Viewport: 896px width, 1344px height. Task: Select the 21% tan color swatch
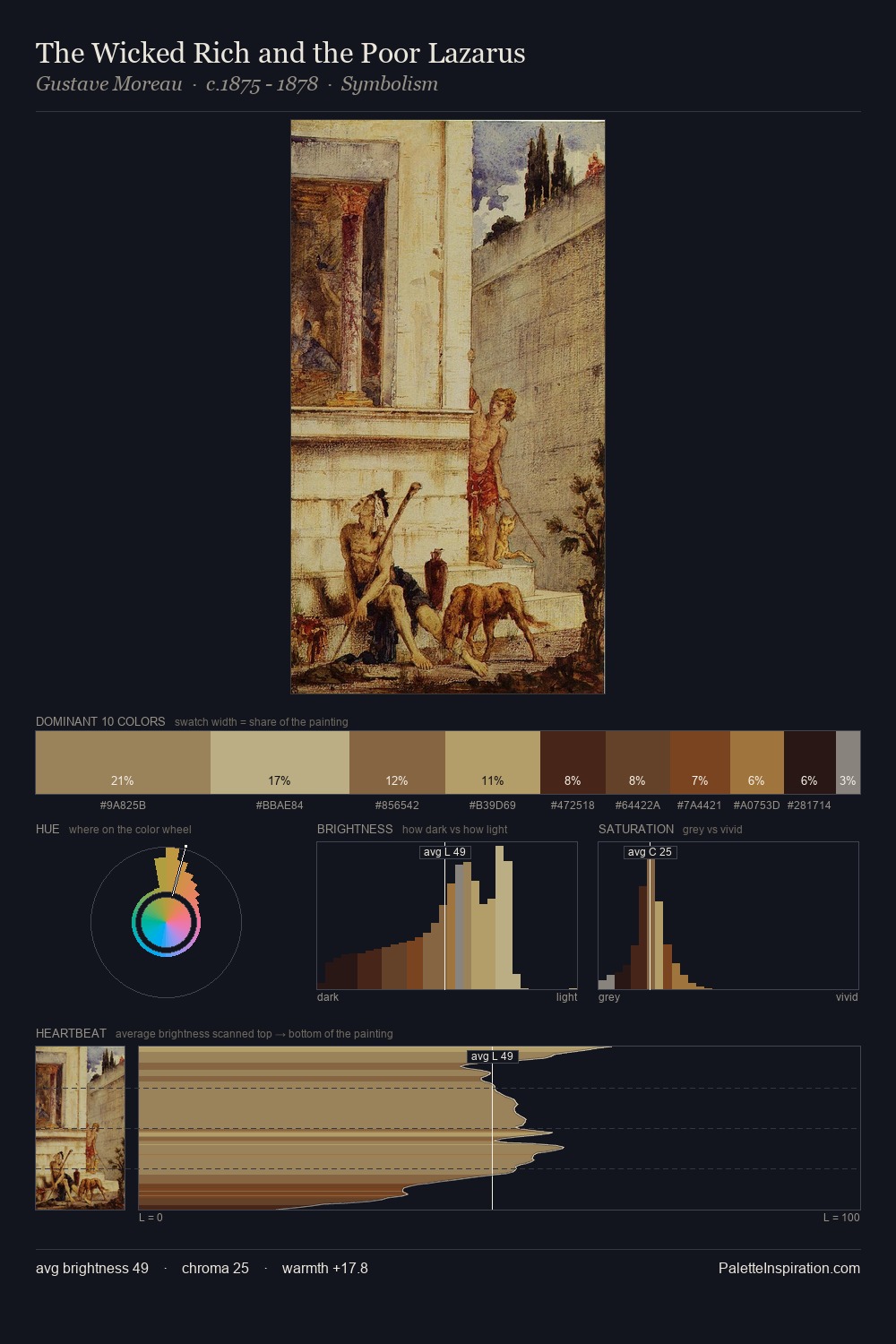click(123, 762)
